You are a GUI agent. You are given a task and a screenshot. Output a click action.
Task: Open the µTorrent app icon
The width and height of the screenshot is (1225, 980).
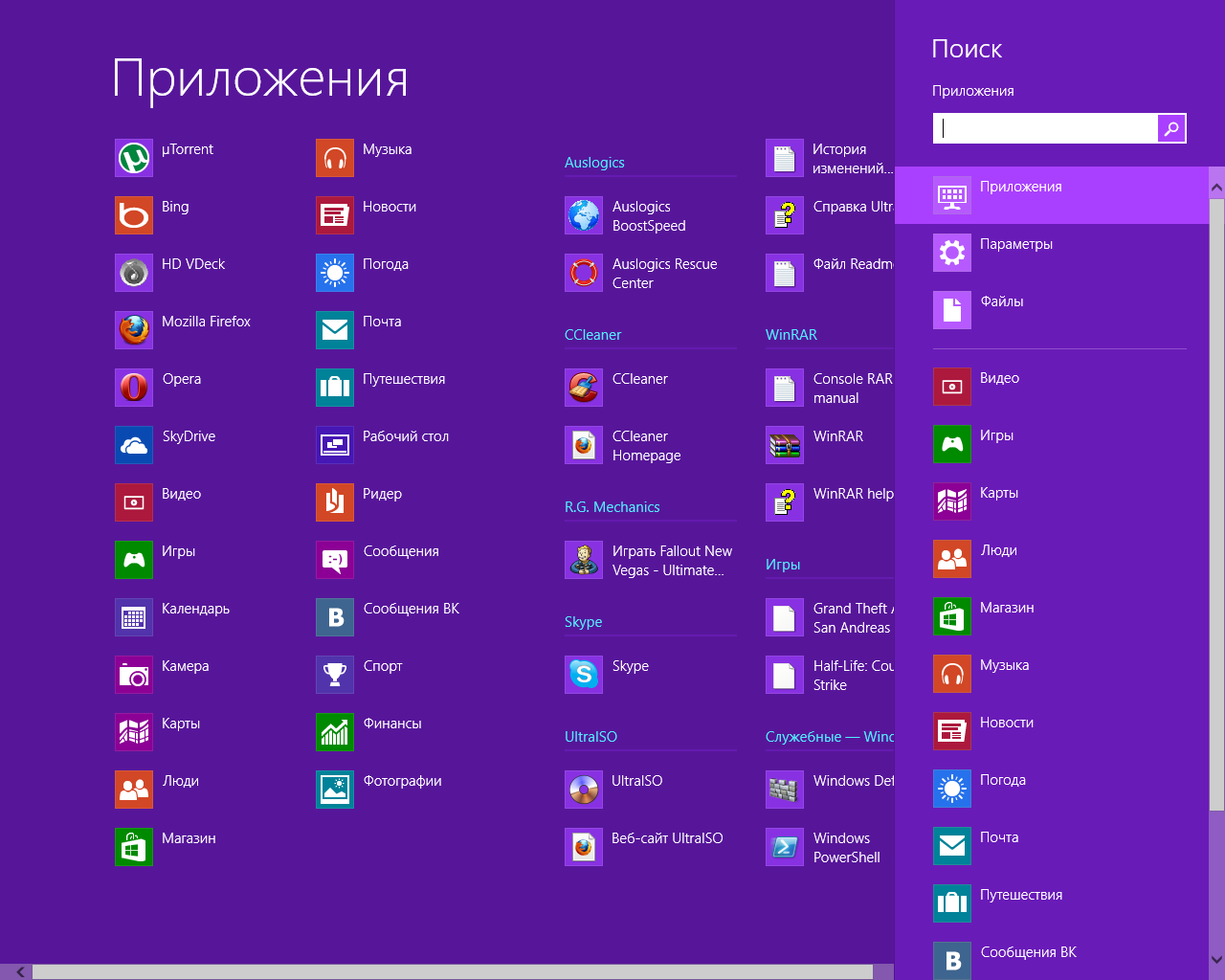(x=134, y=158)
